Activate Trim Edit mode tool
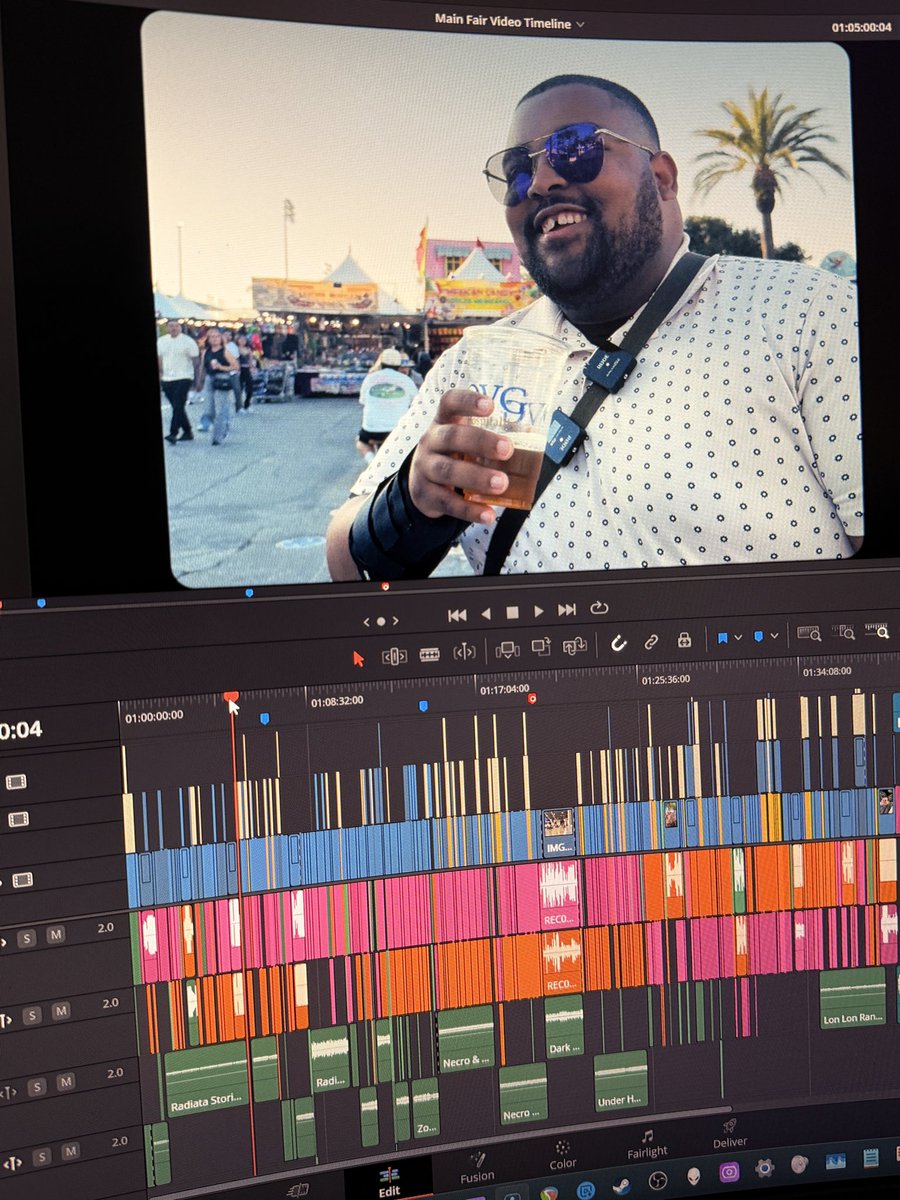Image resolution: width=900 pixels, height=1200 pixels. click(x=394, y=656)
